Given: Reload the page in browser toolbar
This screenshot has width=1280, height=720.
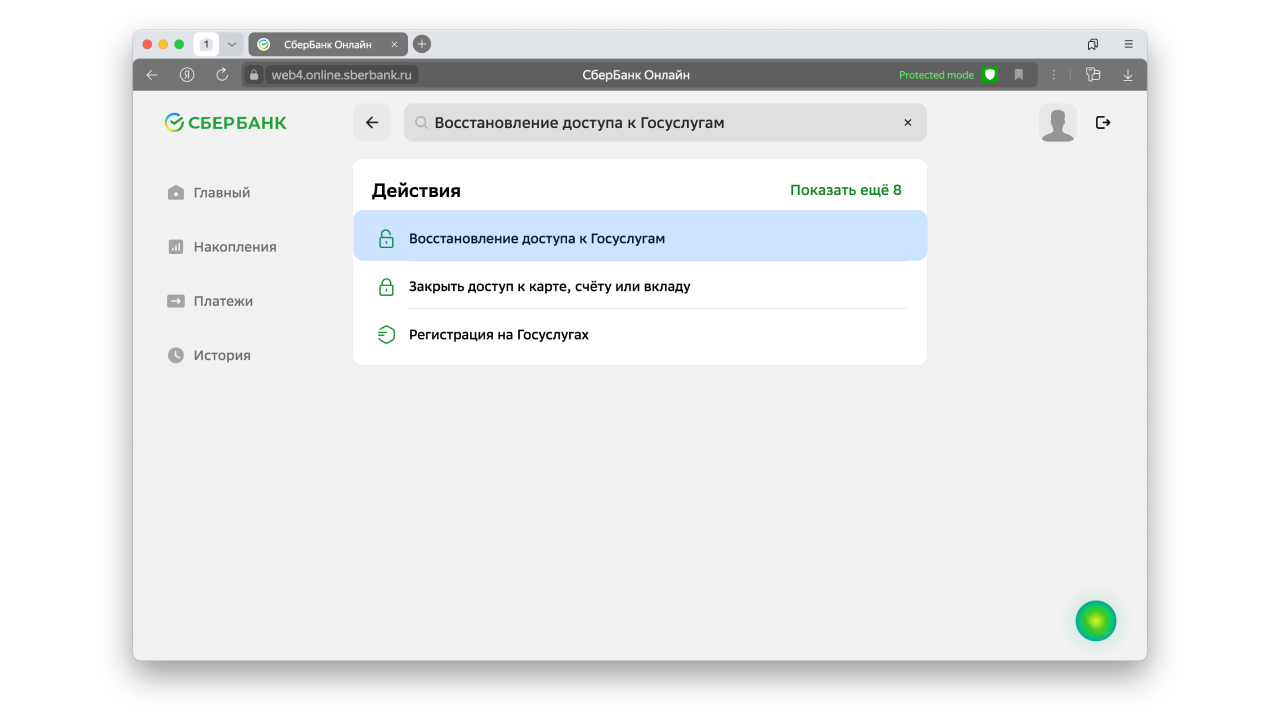Looking at the screenshot, I should coord(222,75).
